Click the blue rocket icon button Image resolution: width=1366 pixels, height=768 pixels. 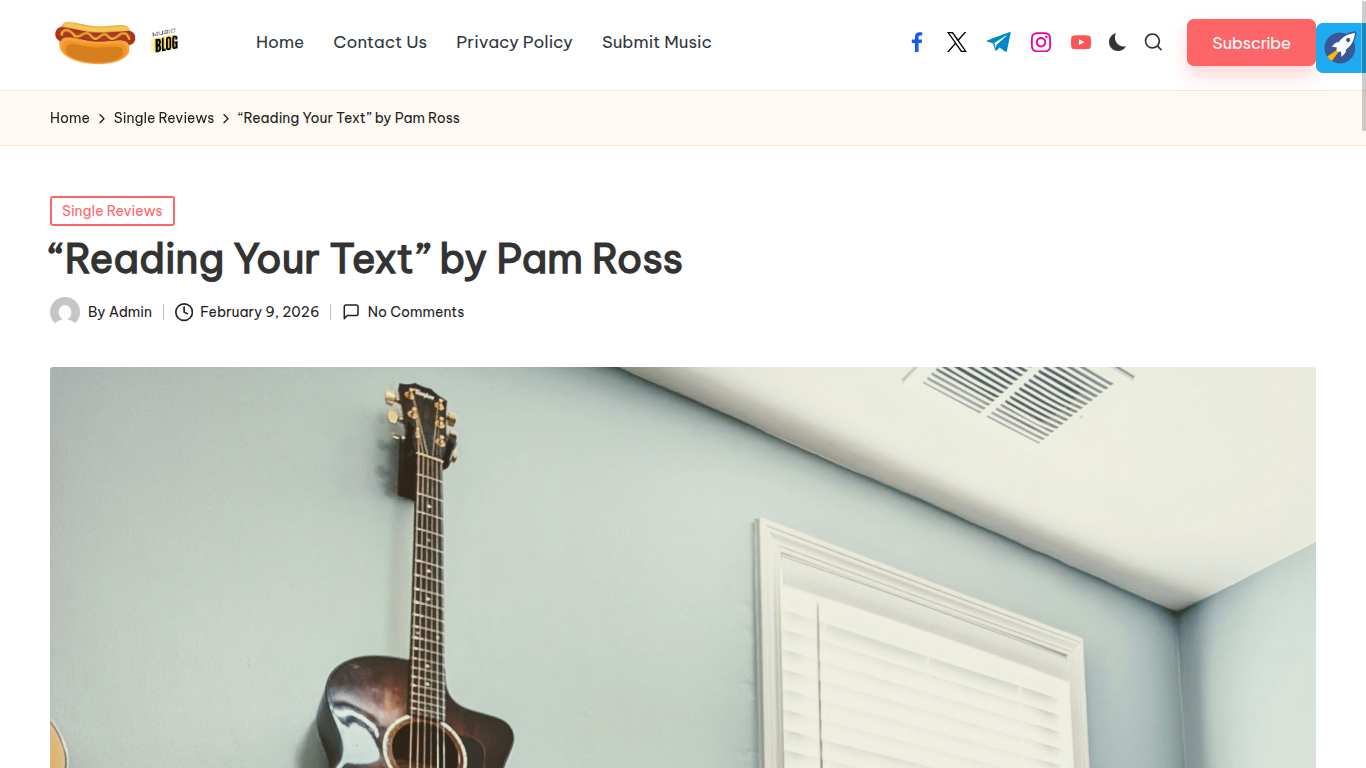(x=1340, y=47)
